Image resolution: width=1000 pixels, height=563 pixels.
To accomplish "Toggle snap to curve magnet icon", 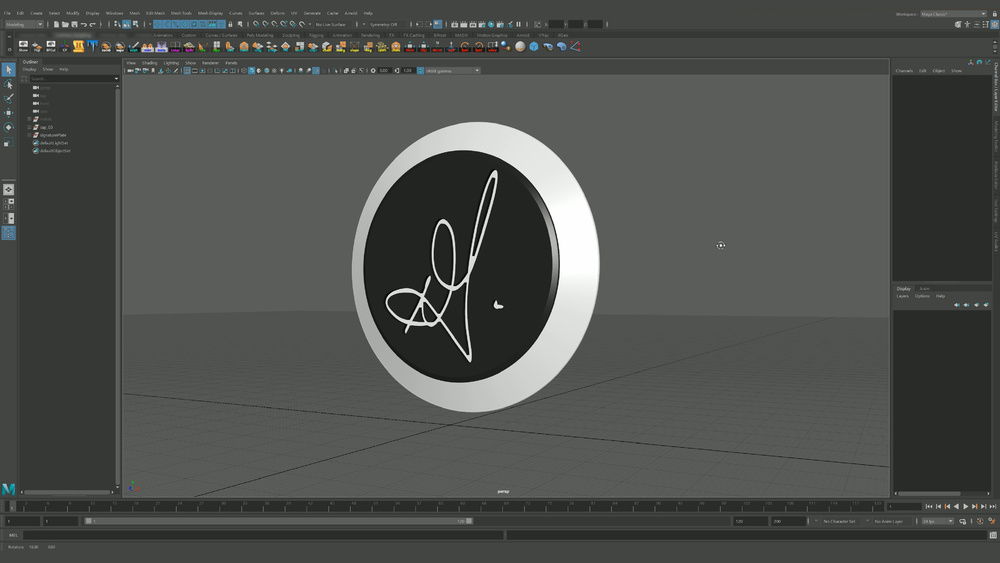I will (x=265, y=24).
